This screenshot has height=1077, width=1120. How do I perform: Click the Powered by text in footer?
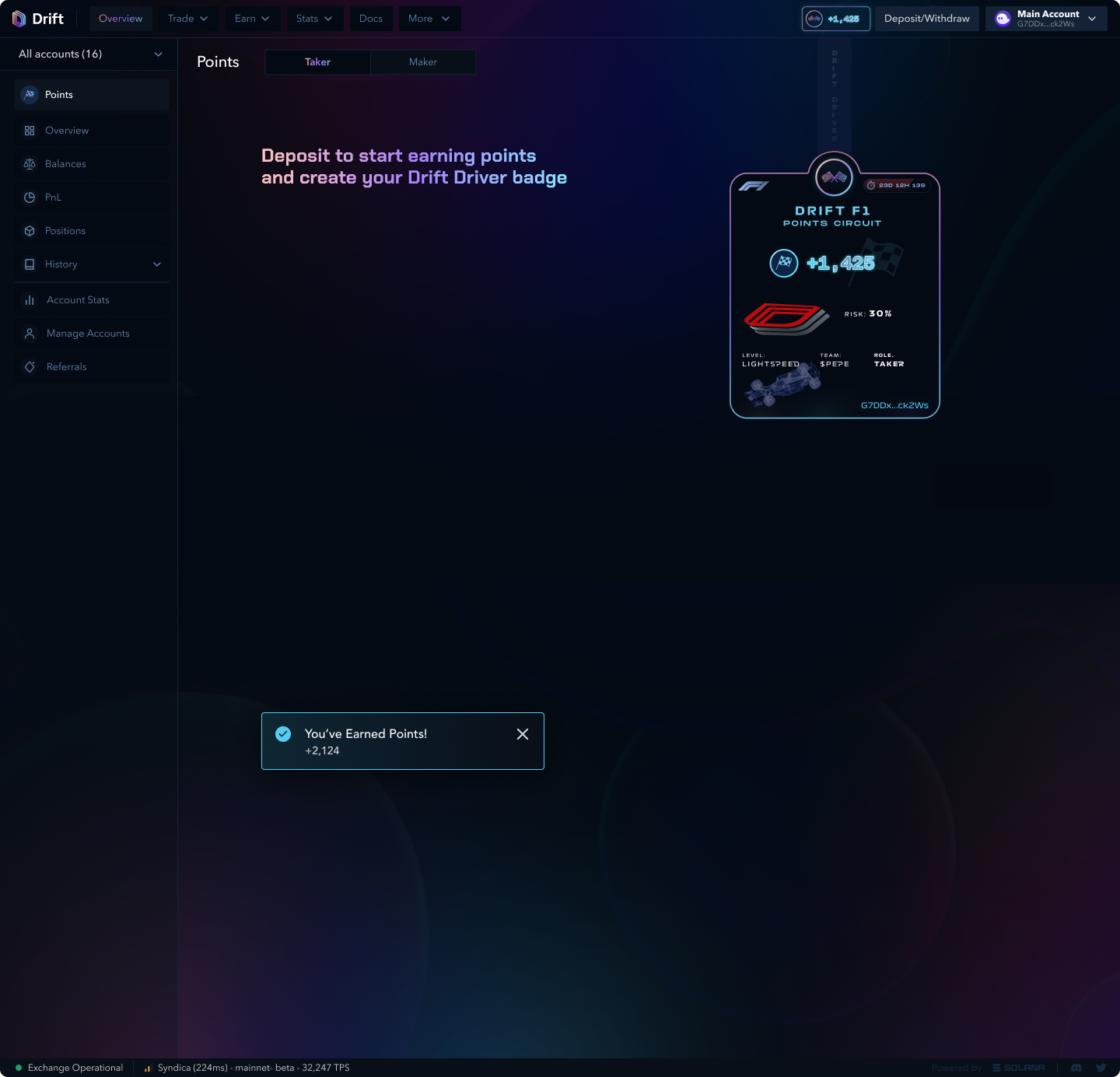click(957, 1068)
